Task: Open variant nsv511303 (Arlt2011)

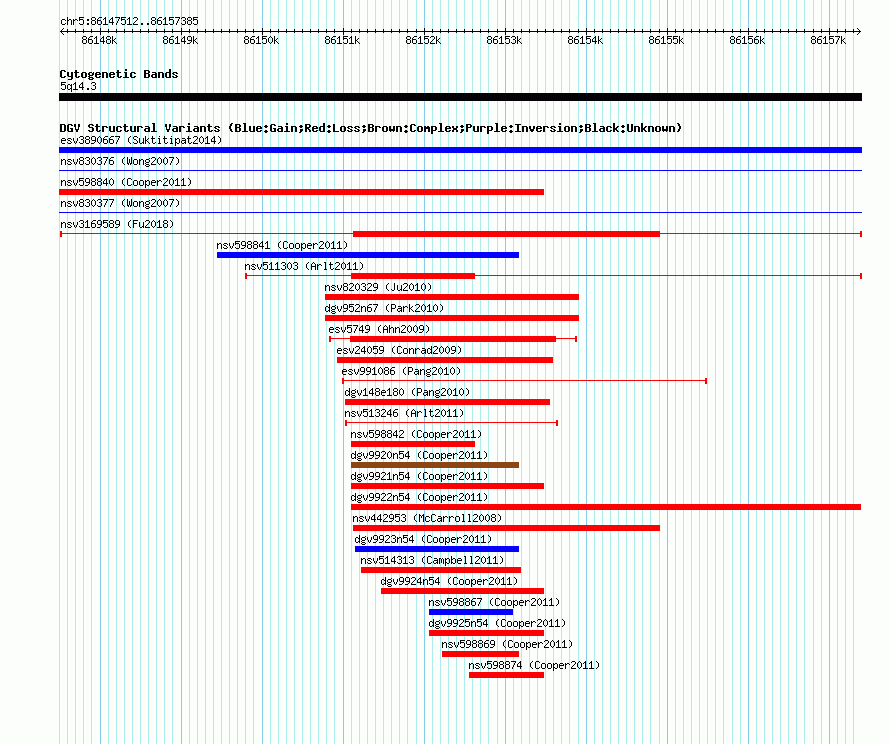Action: point(304,266)
